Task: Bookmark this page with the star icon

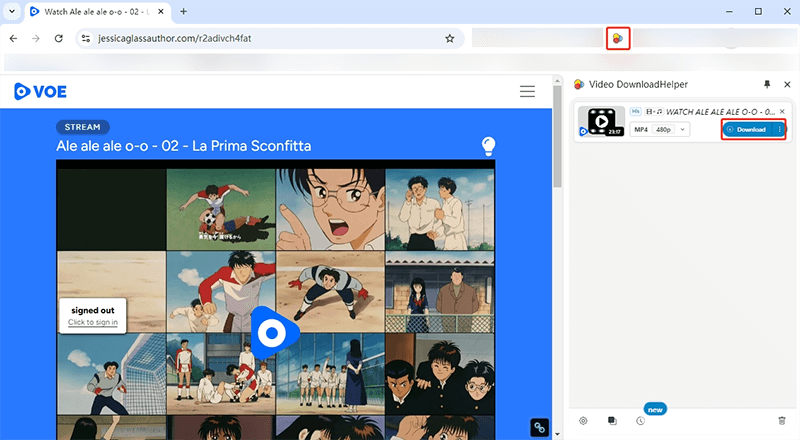Action: pos(449,38)
